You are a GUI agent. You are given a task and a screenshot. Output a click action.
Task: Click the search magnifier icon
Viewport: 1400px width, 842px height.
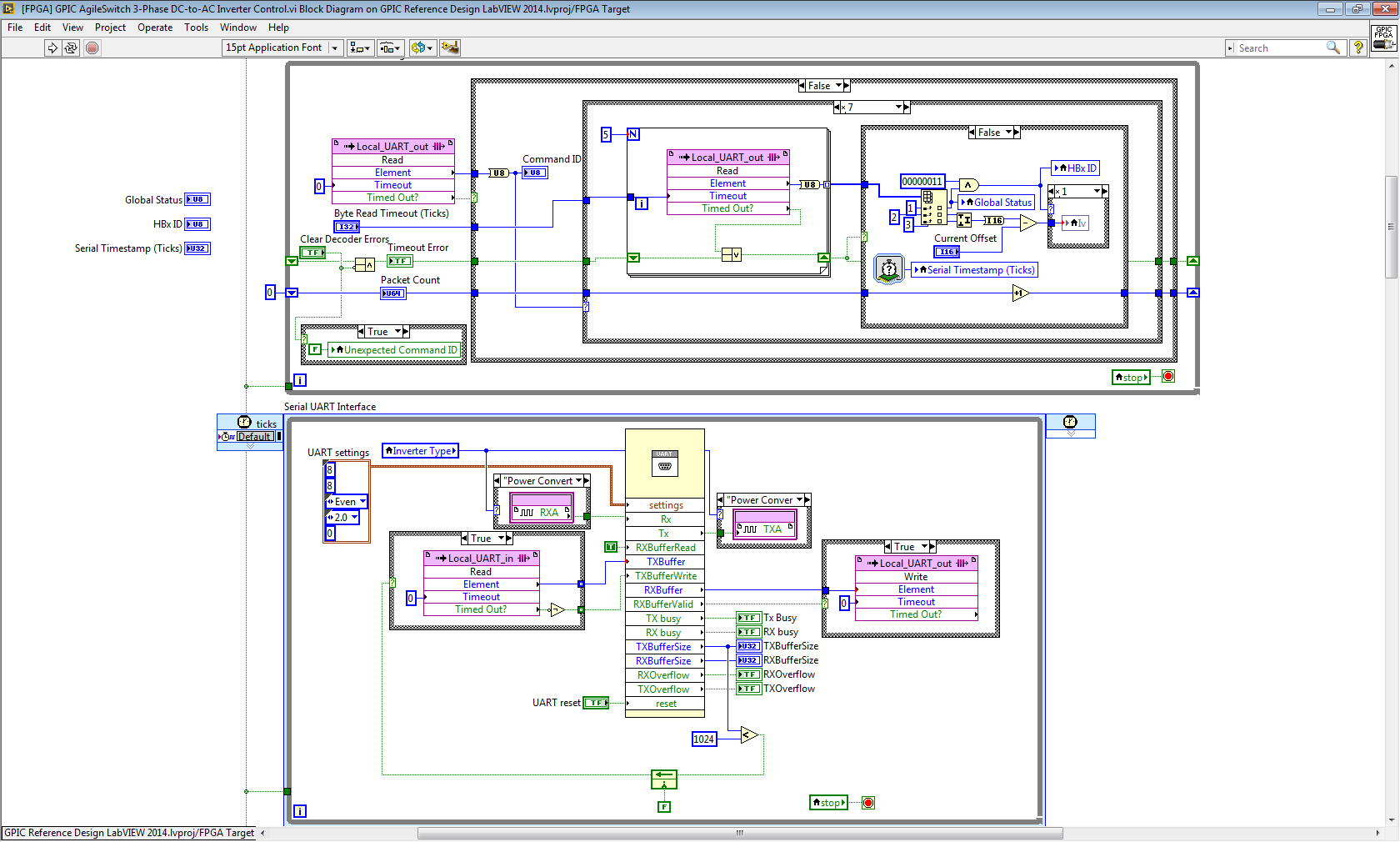coord(1332,48)
